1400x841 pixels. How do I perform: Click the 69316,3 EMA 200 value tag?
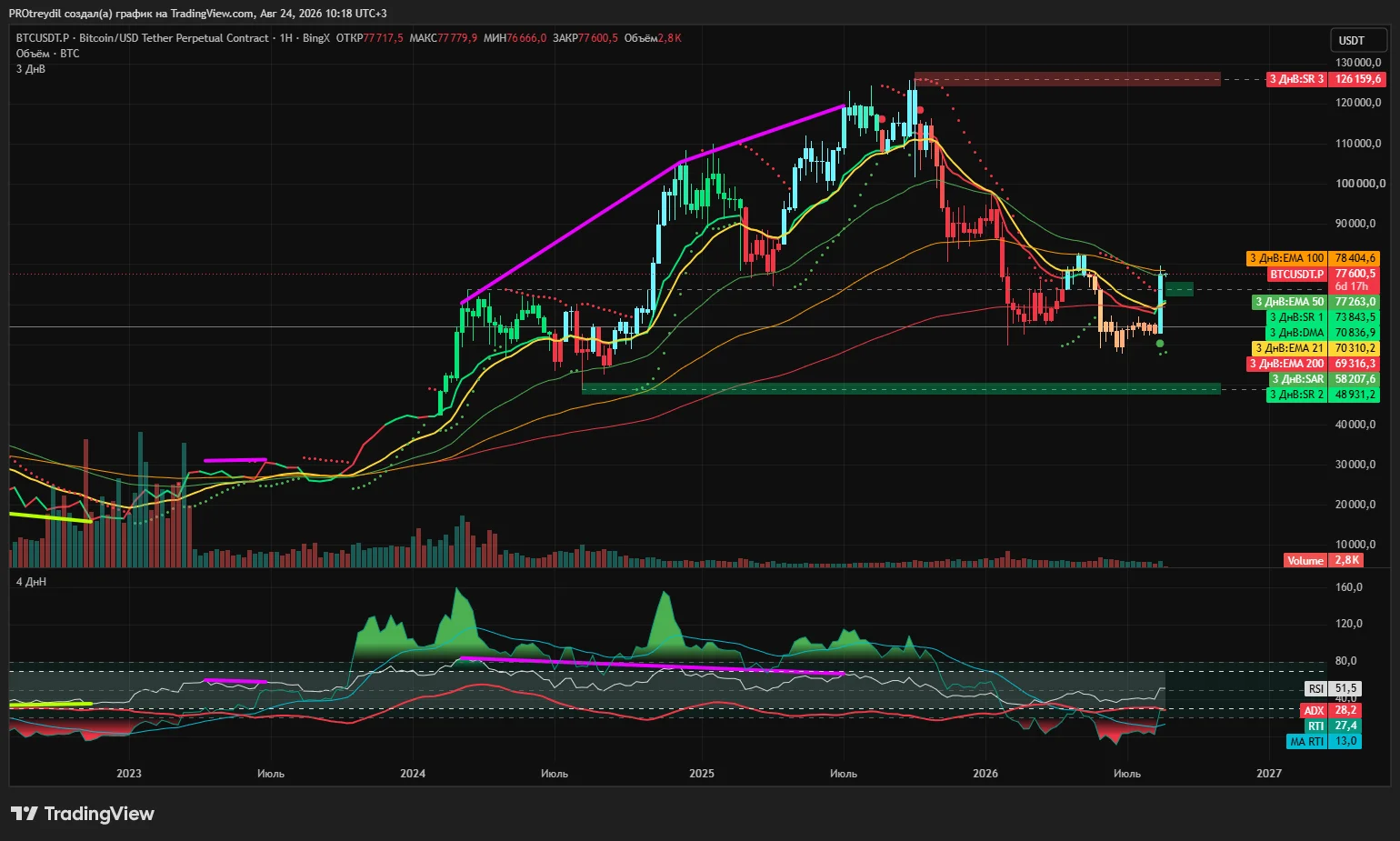point(1355,364)
